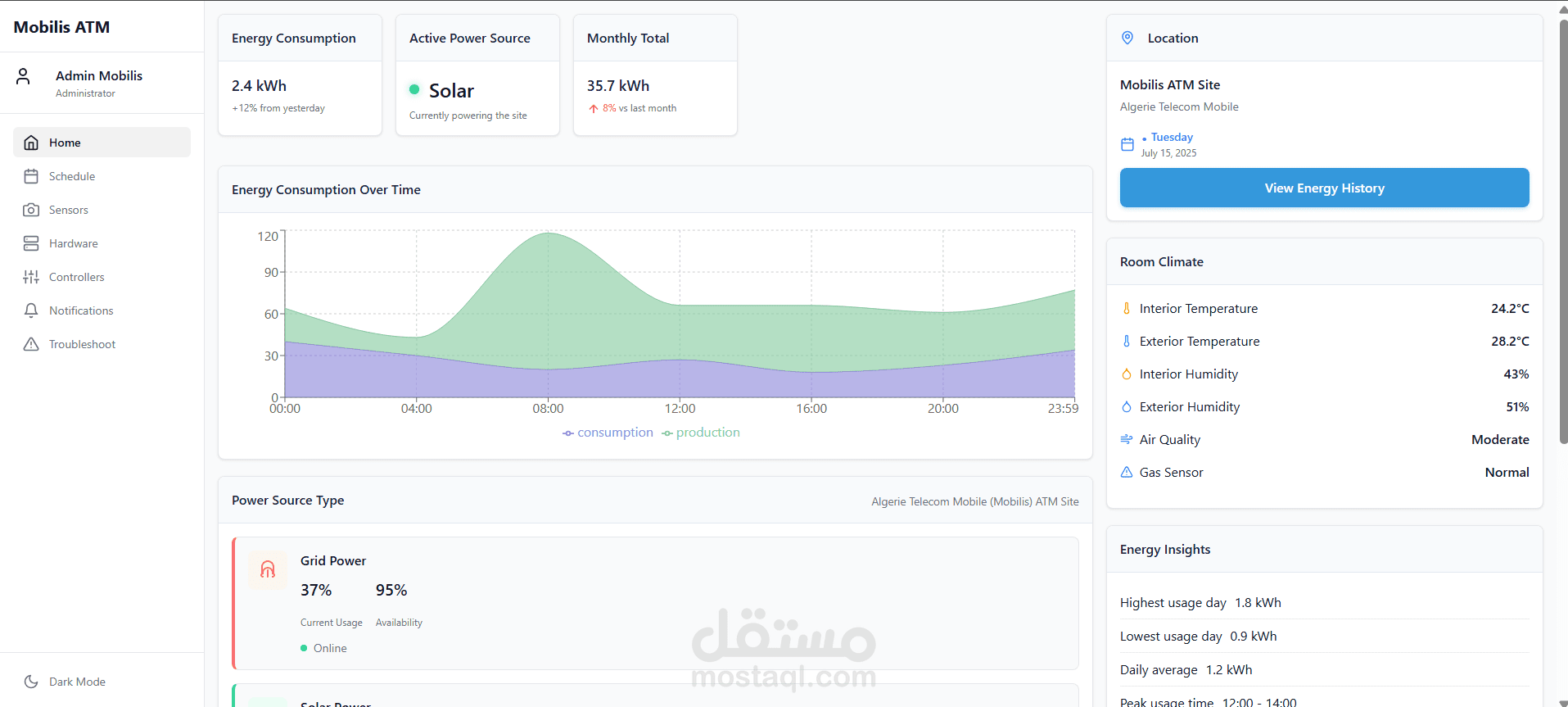Click the Schedule calendar icon in sidebar
The image size is (1568, 707).
pyautogui.click(x=31, y=176)
